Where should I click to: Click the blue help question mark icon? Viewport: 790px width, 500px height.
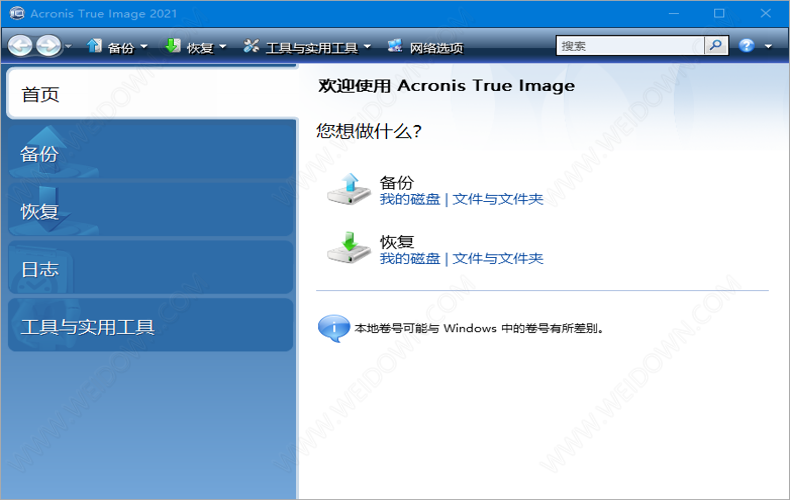(x=746, y=46)
